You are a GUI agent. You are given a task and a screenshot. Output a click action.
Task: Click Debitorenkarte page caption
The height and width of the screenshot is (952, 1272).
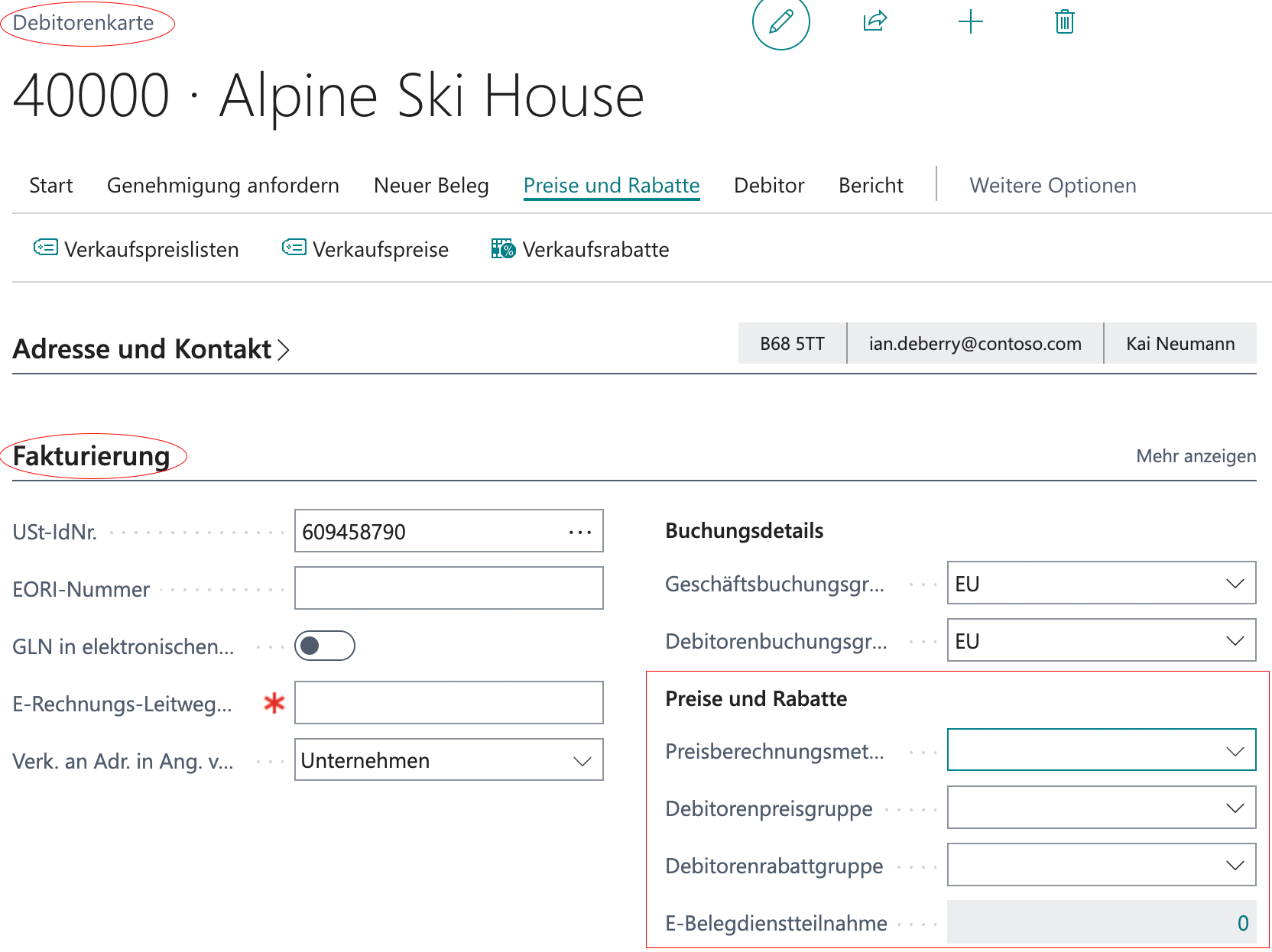[83, 23]
